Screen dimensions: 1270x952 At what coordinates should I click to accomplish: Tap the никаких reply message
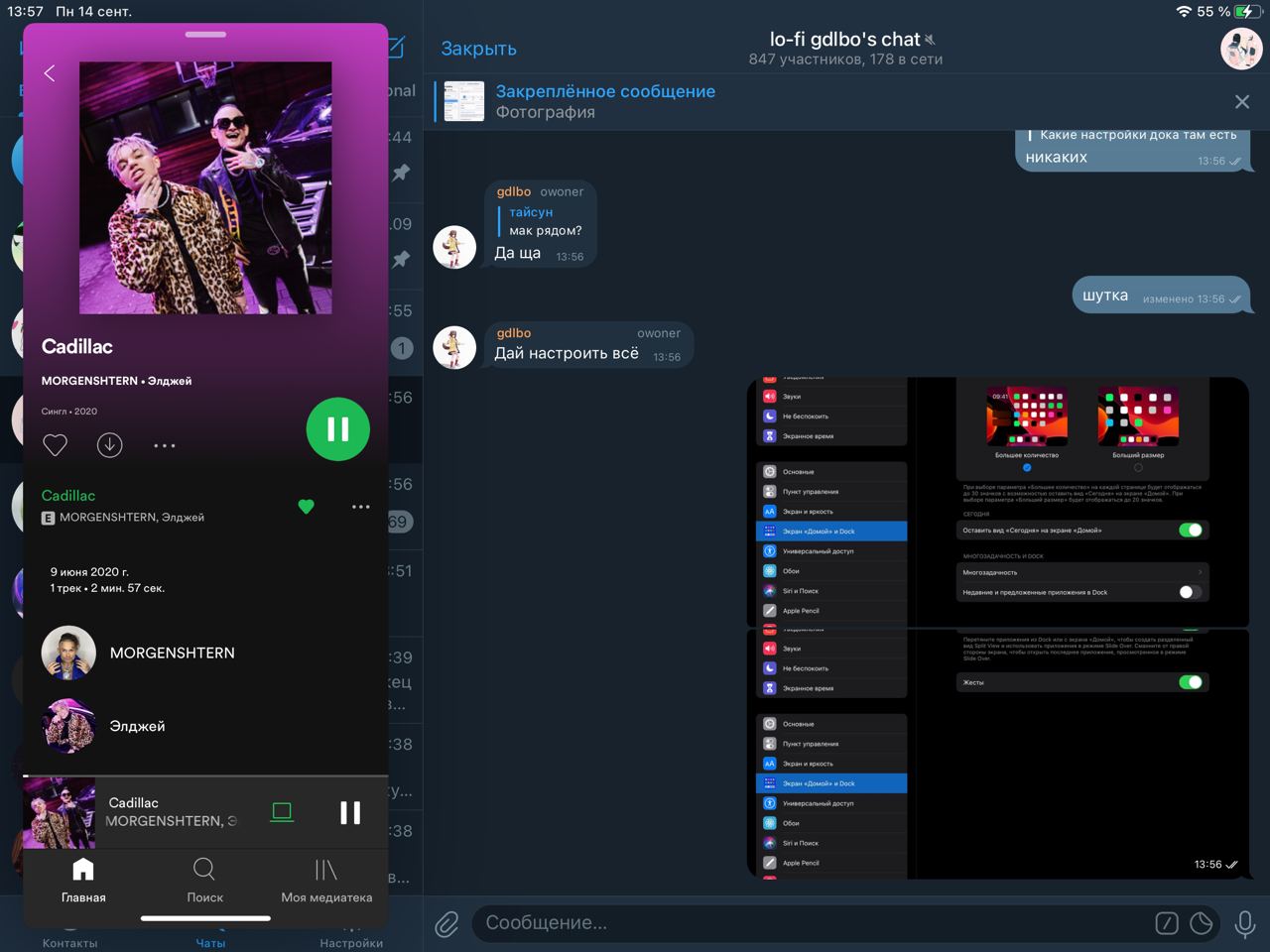point(1132,151)
